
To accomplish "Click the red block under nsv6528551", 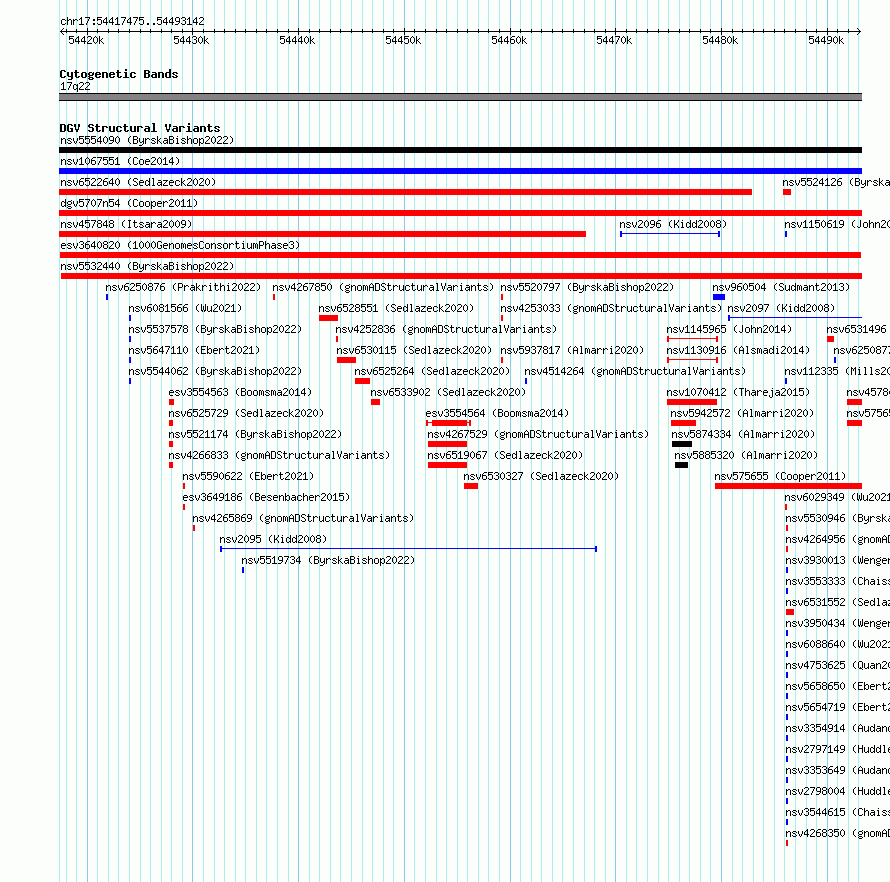I will 329,318.
